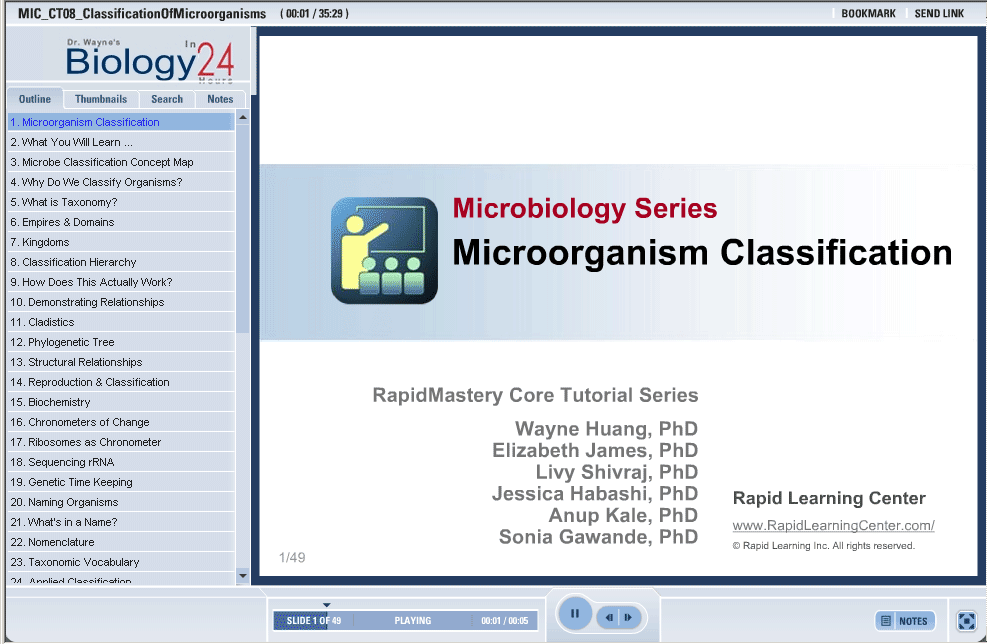987x644 pixels.
Task: Open the www.RapidLearningCenter.com link
Action: 833,526
